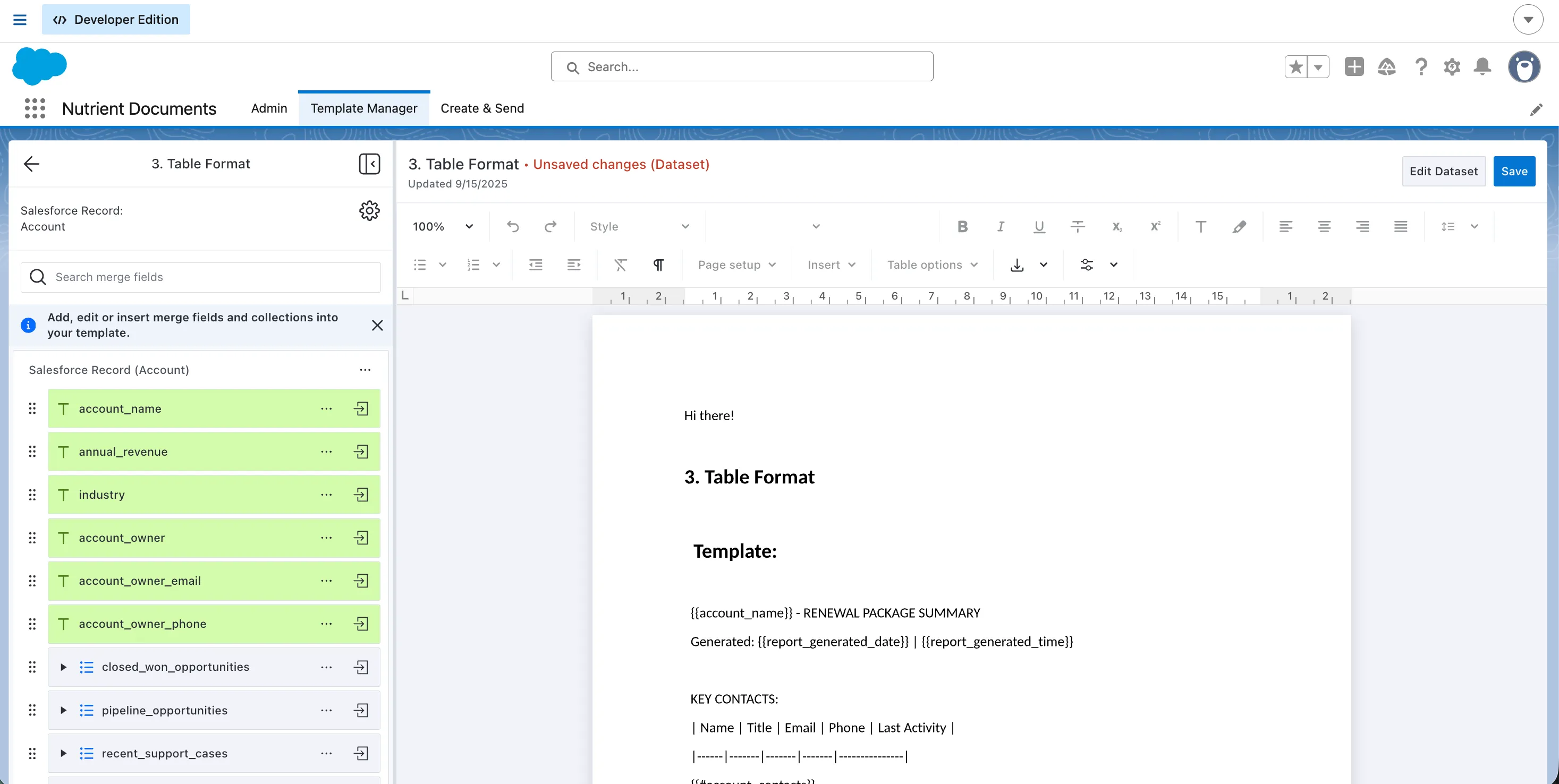Click the download document icon

1016,265
